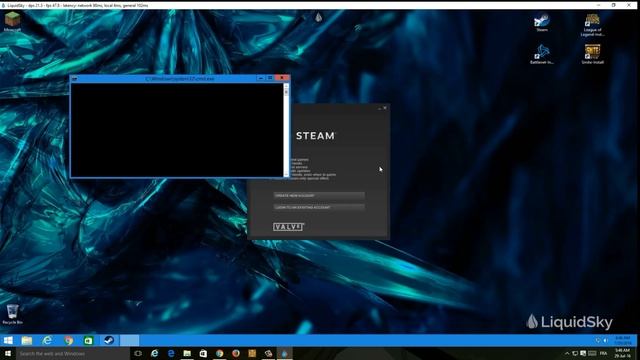640x360 pixels.
Task: Open the black-and-white app icon next to LiquidSky on the host taskbar
Action: (x=268, y=353)
